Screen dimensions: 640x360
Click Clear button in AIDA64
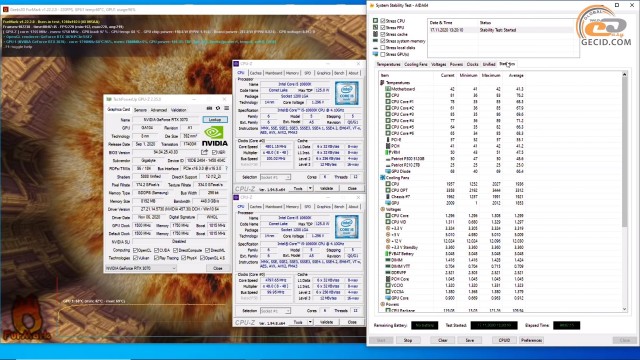click(x=443, y=340)
